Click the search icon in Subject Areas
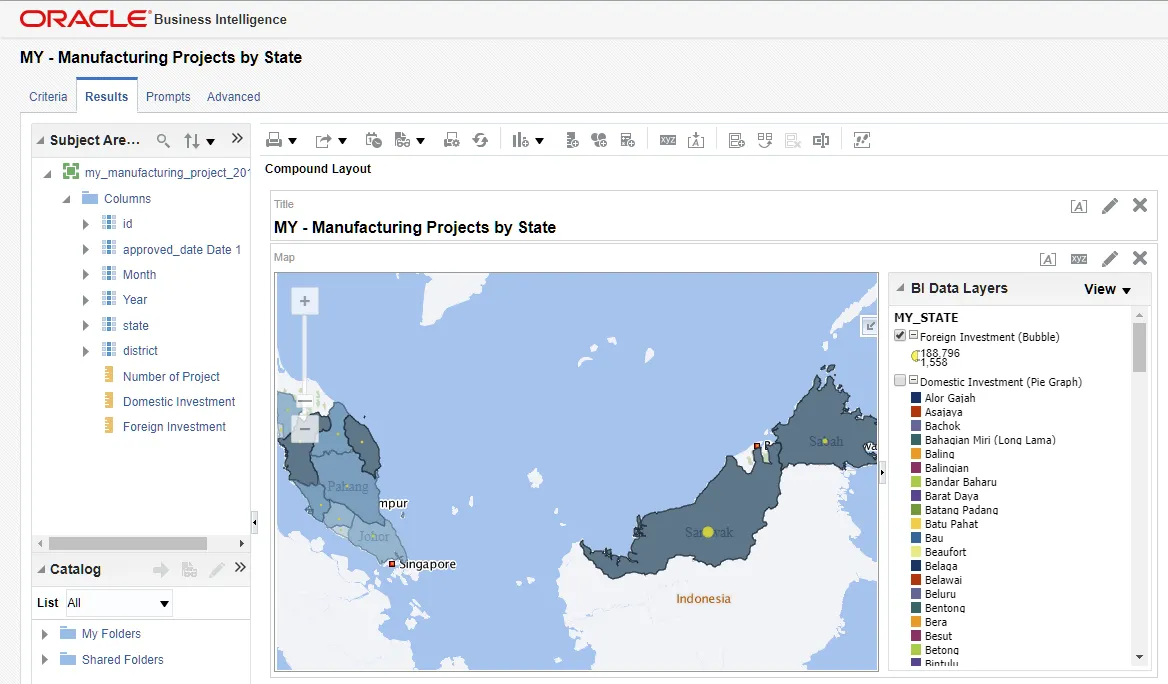The image size is (1168, 684). point(164,141)
